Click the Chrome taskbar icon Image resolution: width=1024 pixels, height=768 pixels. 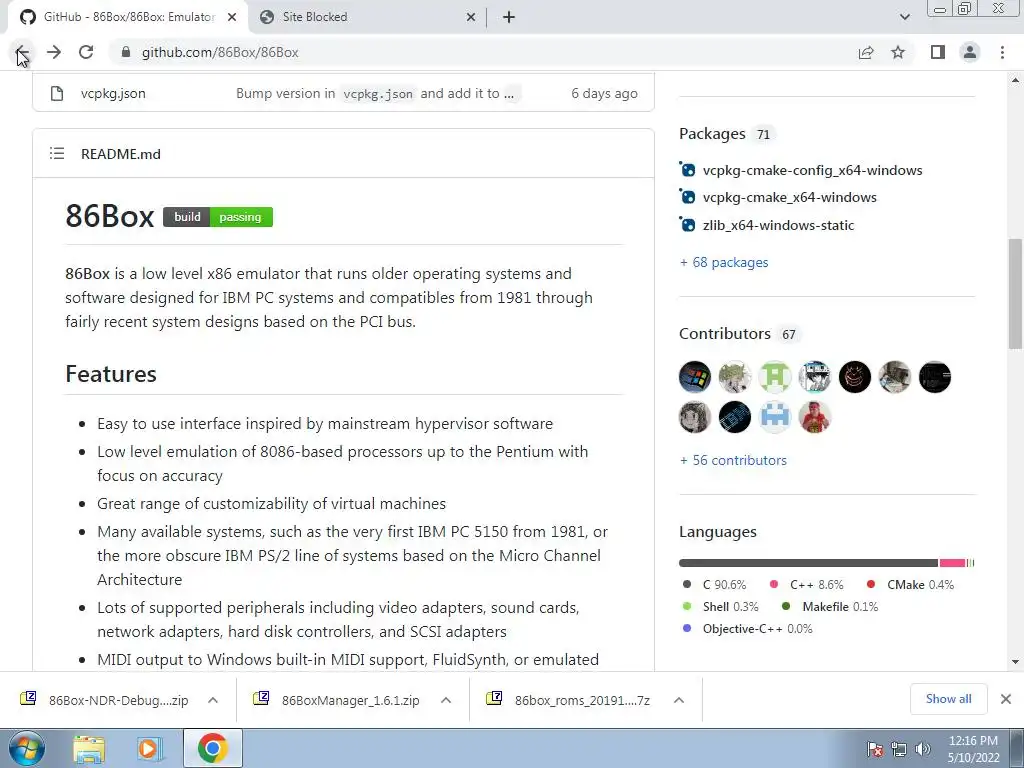point(212,748)
